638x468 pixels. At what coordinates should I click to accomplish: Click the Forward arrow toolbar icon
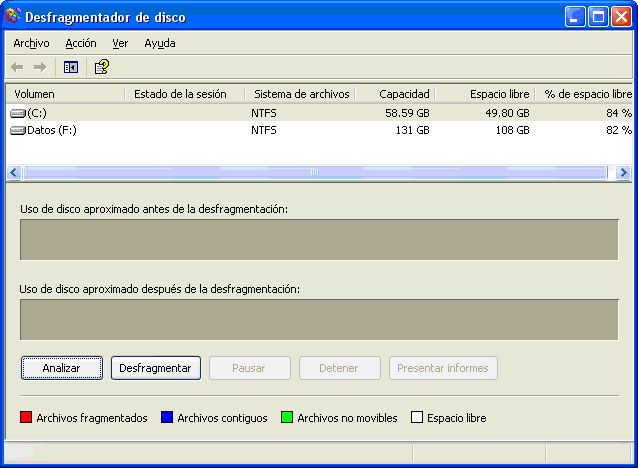click(x=40, y=67)
